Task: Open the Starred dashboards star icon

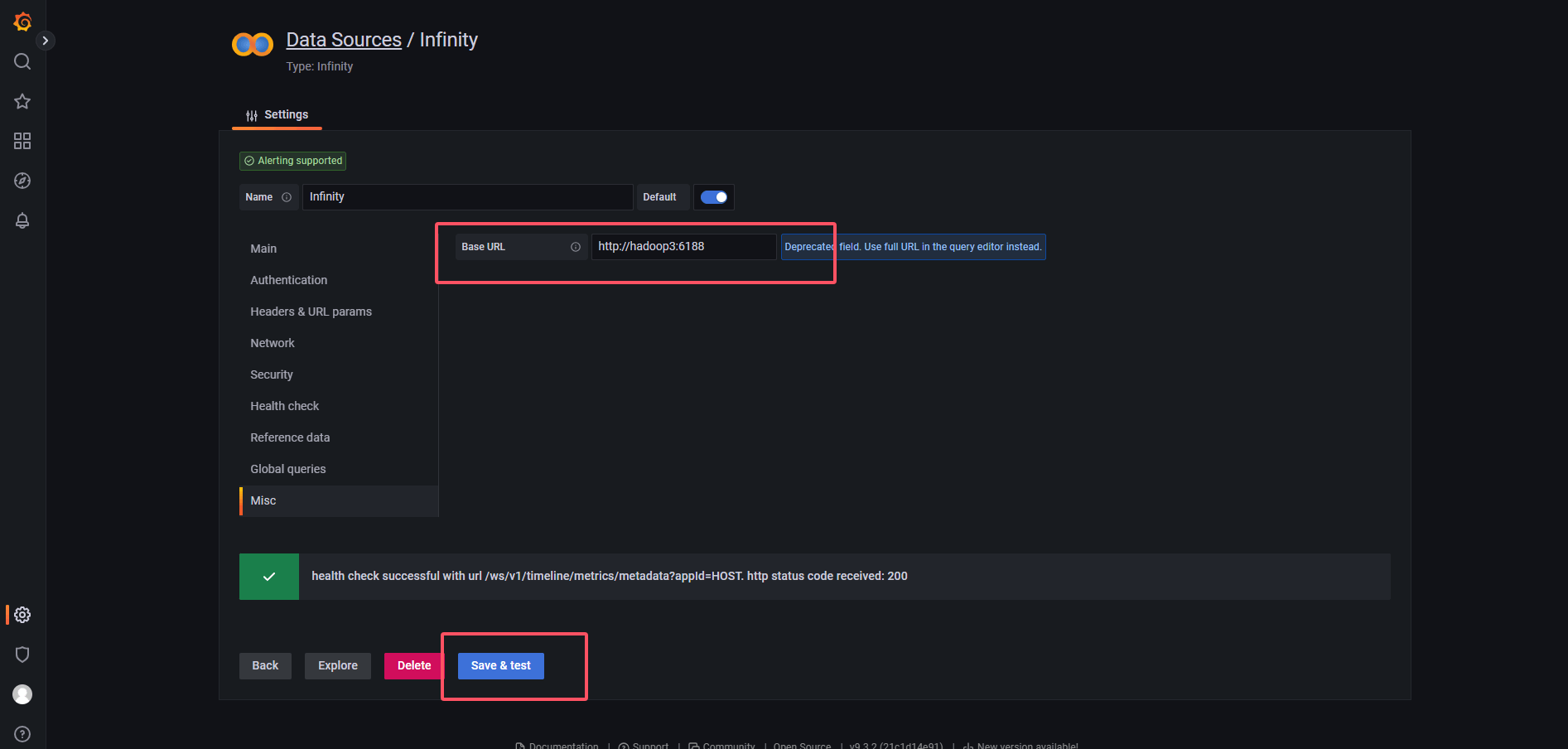Action: click(x=22, y=101)
